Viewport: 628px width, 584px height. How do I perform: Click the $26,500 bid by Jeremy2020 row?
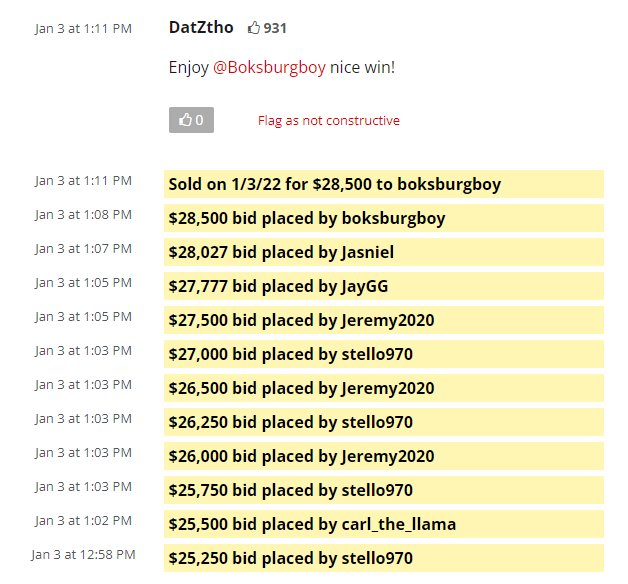pyautogui.click(x=384, y=388)
